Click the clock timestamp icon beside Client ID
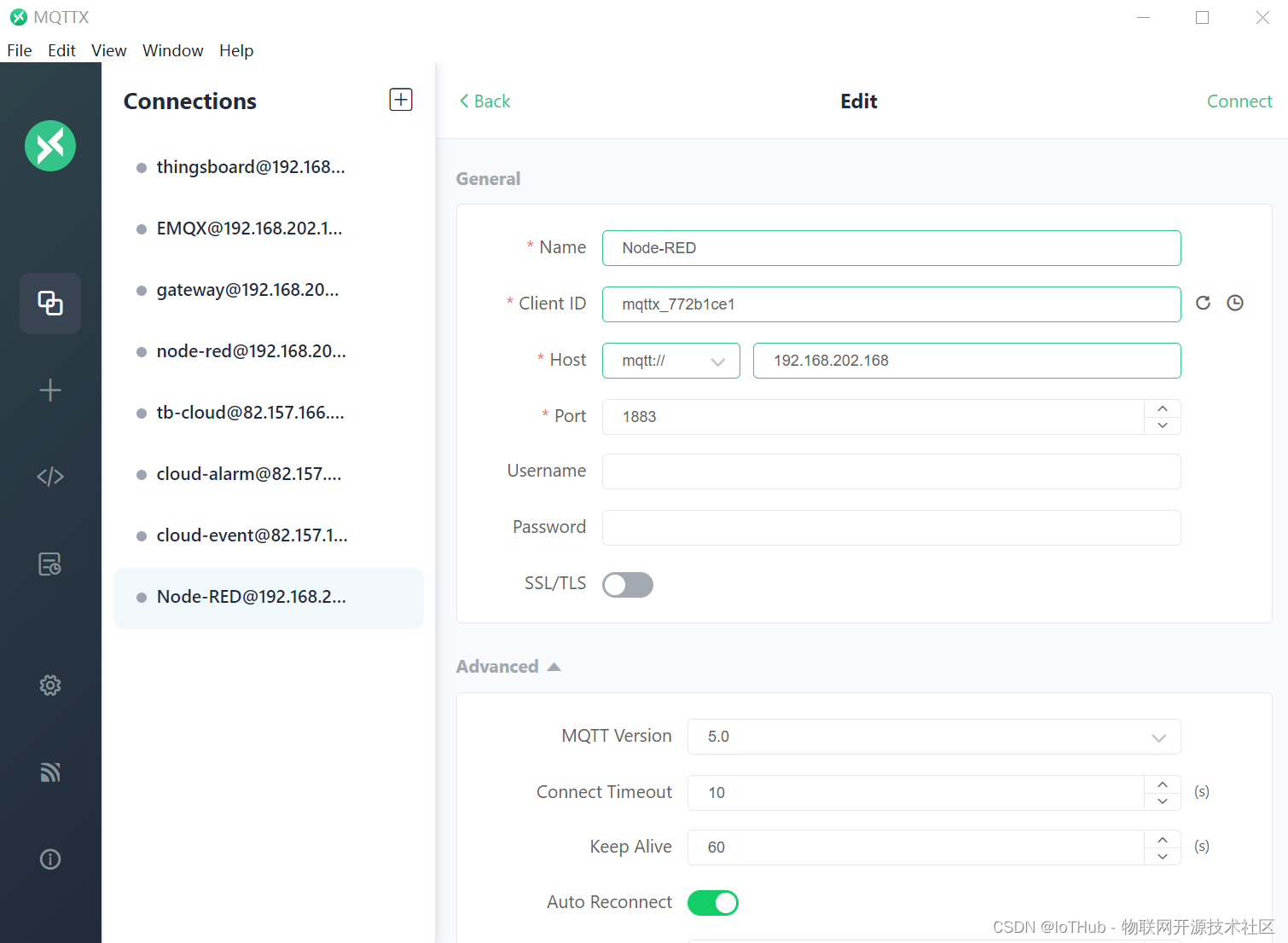Image resolution: width=1288 pixels, height=943 pixels. (x=1235, y=303)
